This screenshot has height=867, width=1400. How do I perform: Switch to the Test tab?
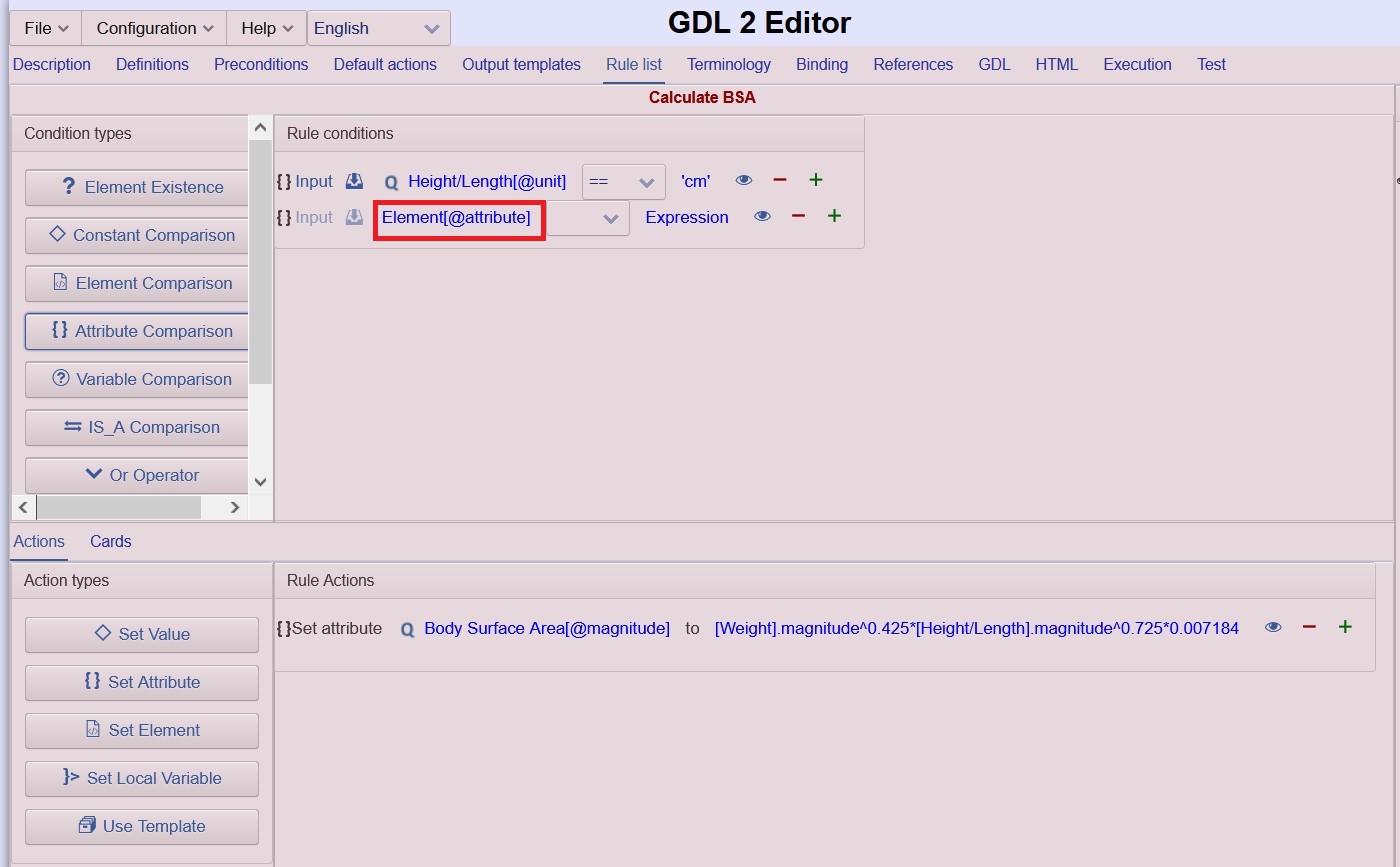pos(1211,64)
